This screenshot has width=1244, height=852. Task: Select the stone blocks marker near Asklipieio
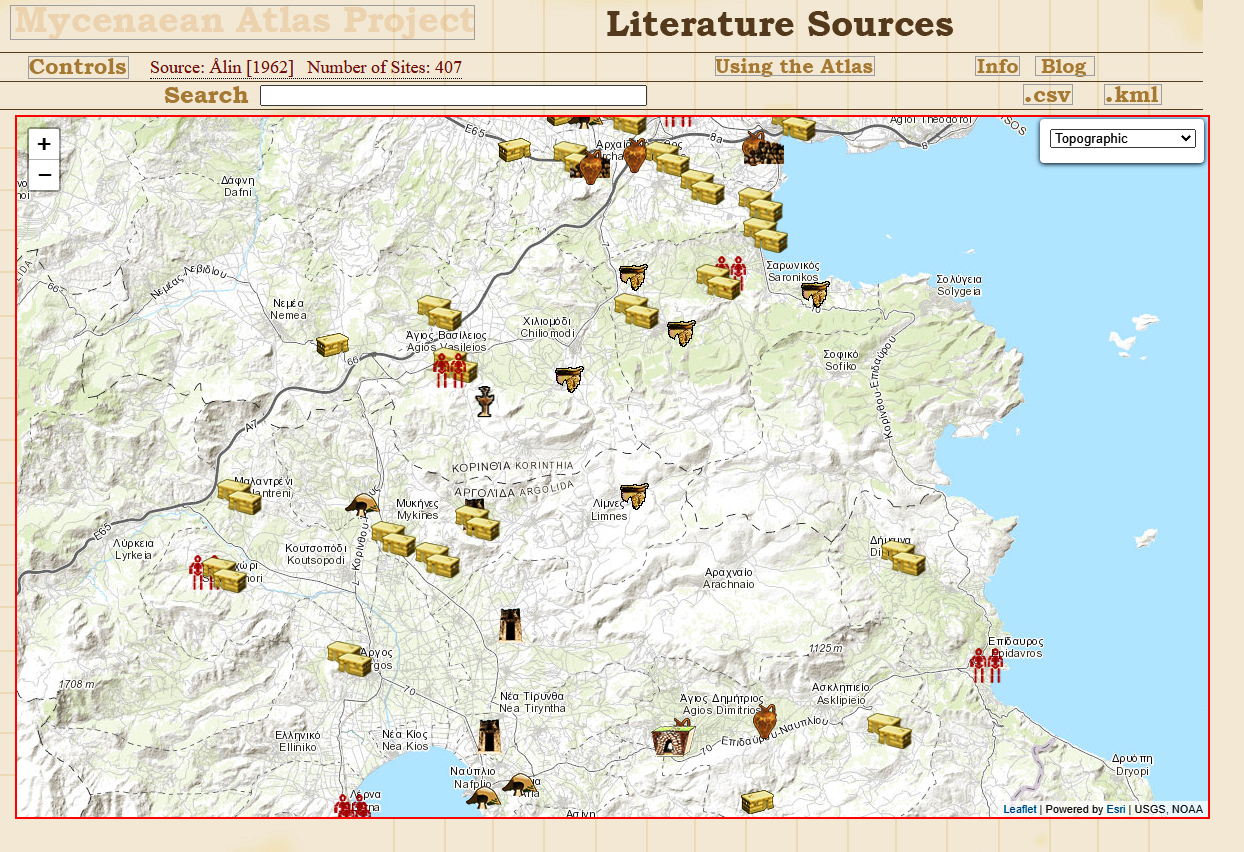click(x=889, y=731)
